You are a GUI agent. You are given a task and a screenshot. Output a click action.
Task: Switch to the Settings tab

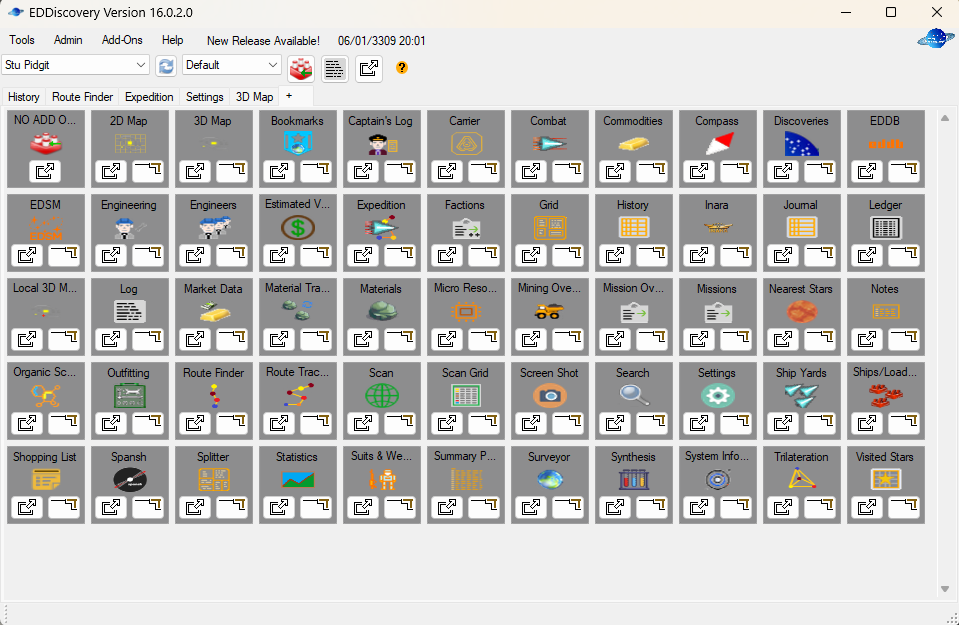tap(204, 97)
